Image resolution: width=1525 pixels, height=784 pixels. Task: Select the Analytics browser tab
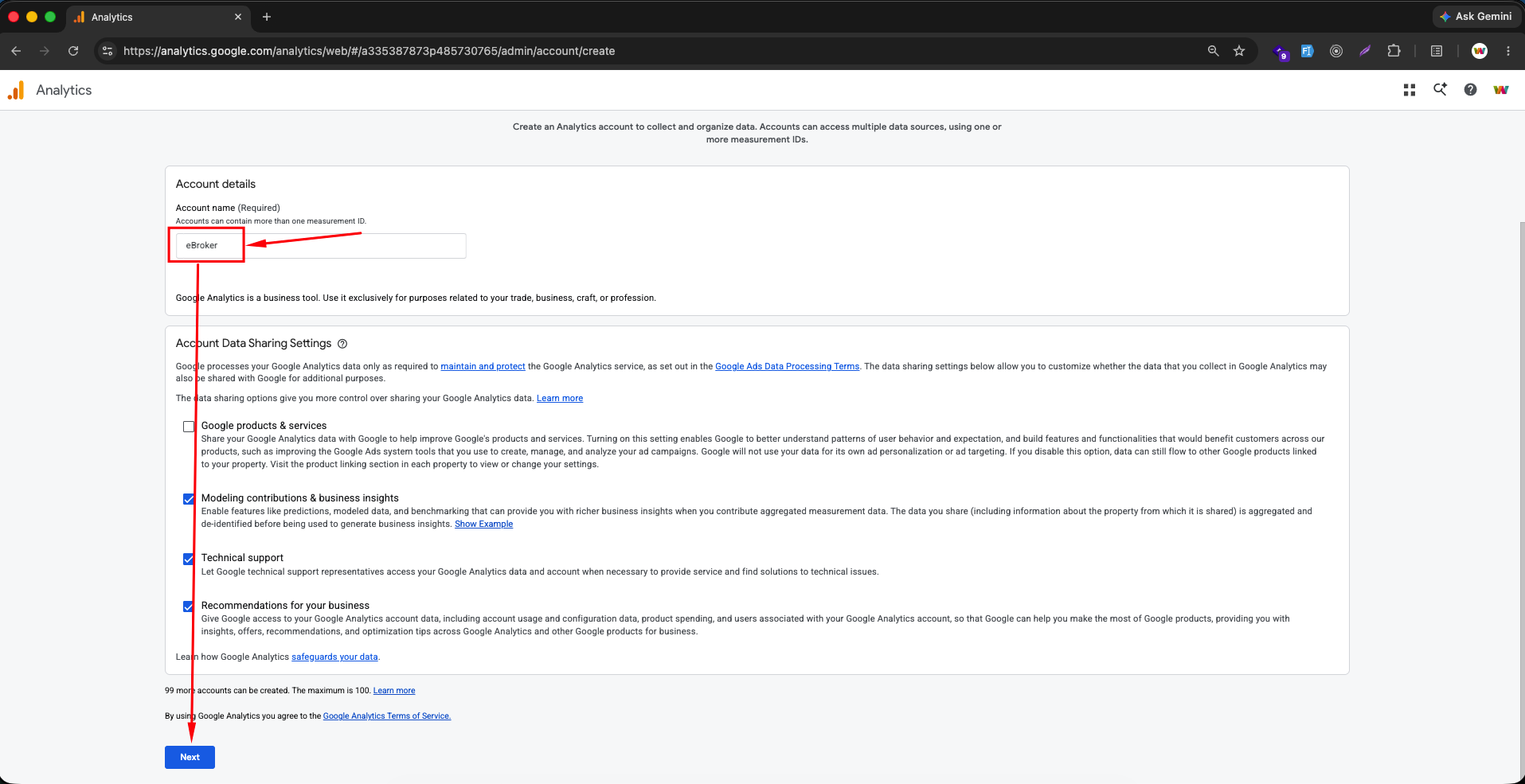pos(158,17)
